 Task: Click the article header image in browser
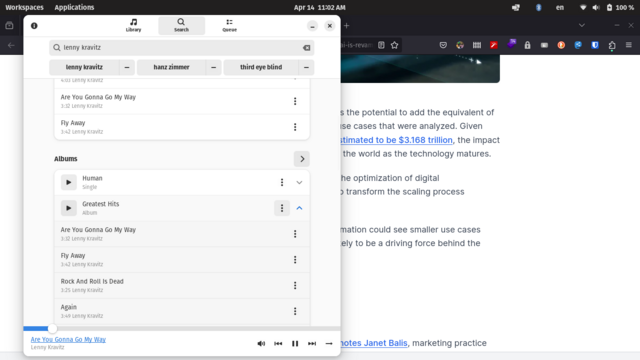[x=420, y=69]
